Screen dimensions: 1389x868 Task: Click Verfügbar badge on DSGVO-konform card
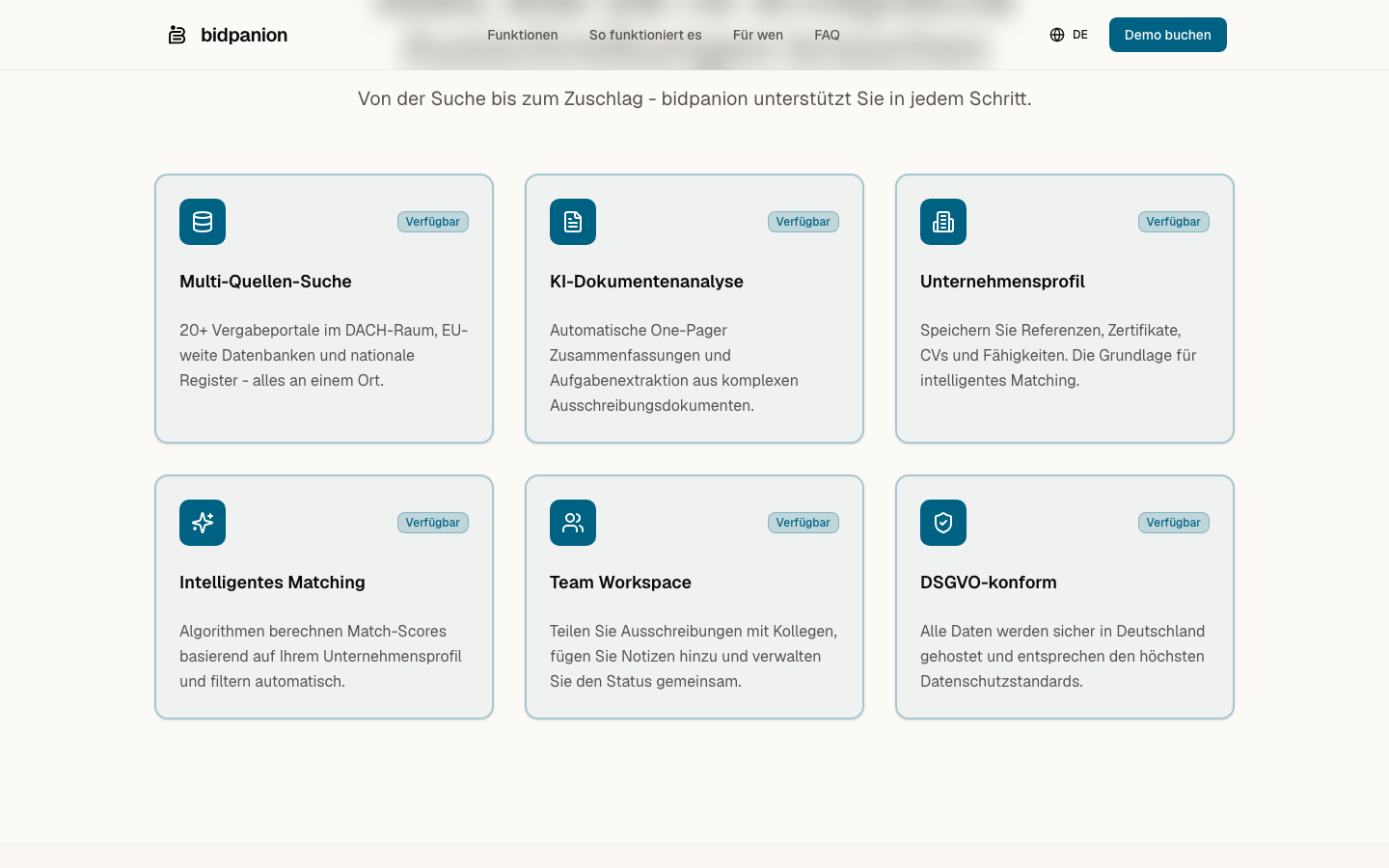(x=1174, y=523)
